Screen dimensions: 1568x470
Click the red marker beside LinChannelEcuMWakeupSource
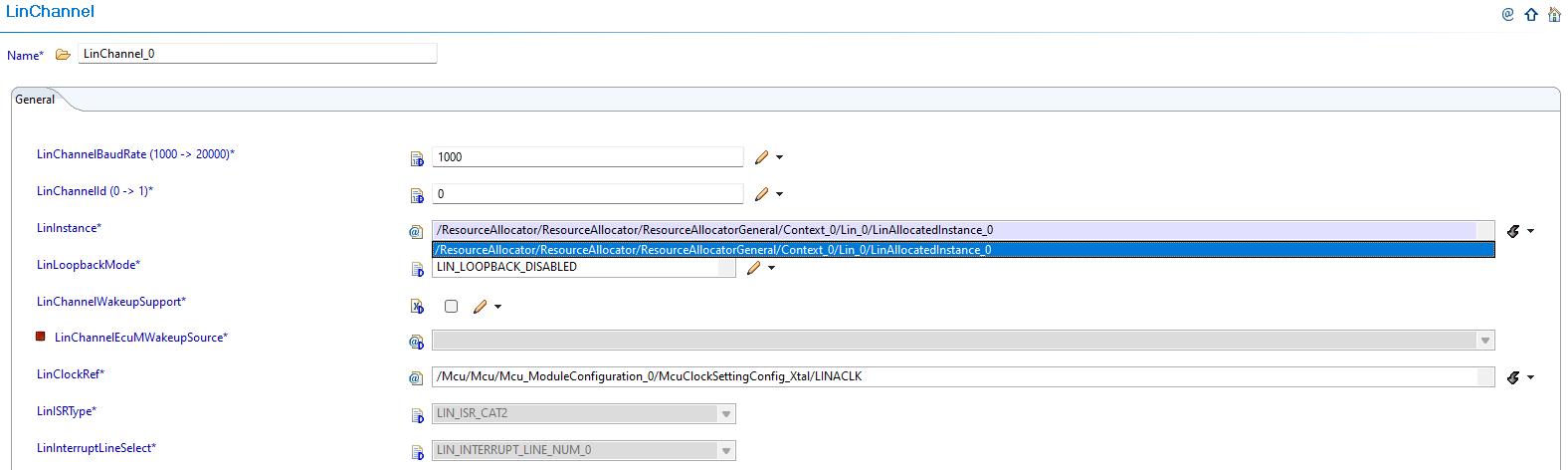tap(41, 337)
